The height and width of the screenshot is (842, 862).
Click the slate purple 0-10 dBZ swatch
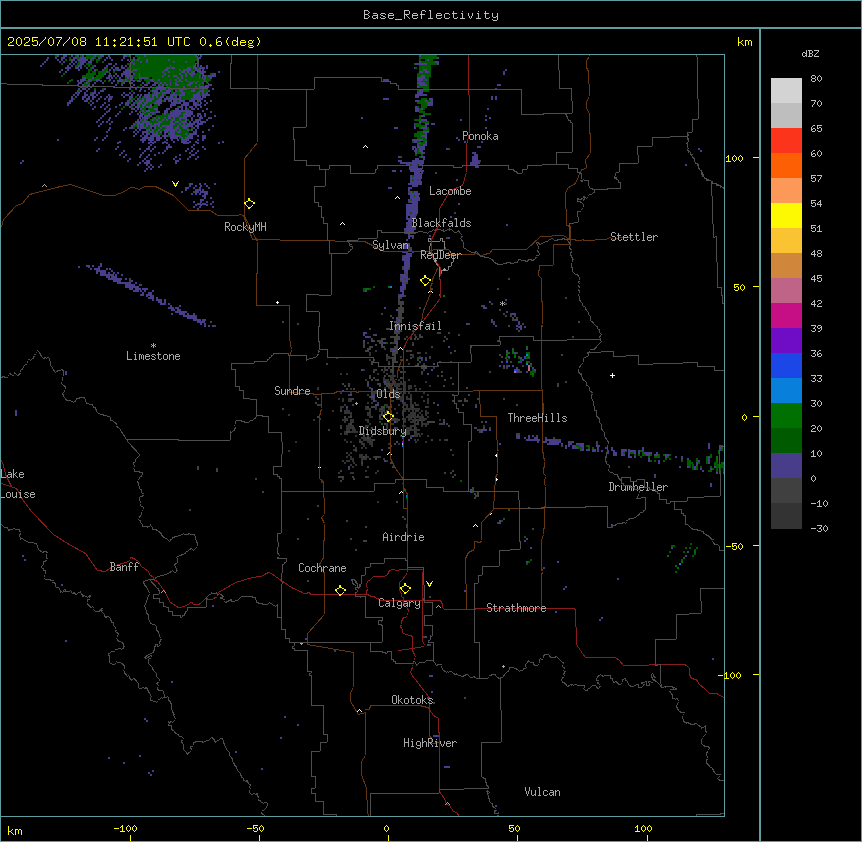[x=786, y=466]
